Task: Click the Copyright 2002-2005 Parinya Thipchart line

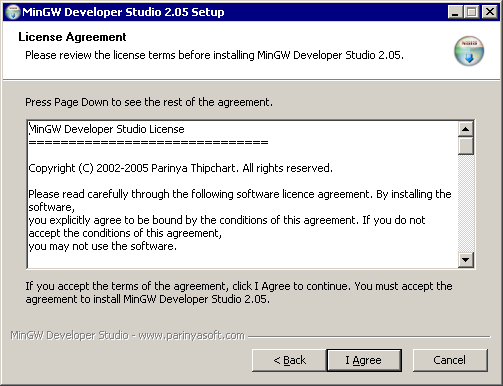Action: [180, 168]
